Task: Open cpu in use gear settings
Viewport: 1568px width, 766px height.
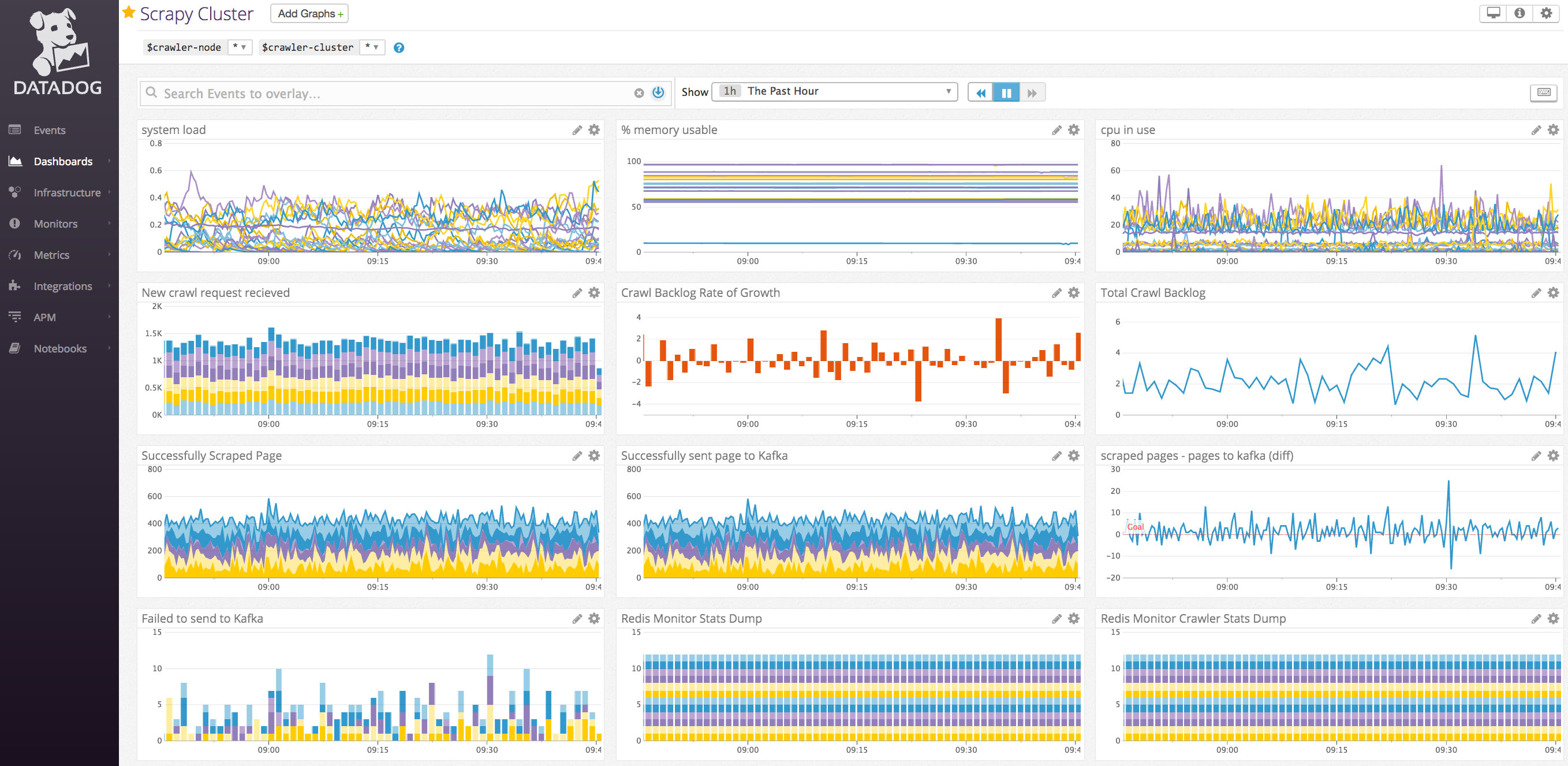Action: [1554, 130]
